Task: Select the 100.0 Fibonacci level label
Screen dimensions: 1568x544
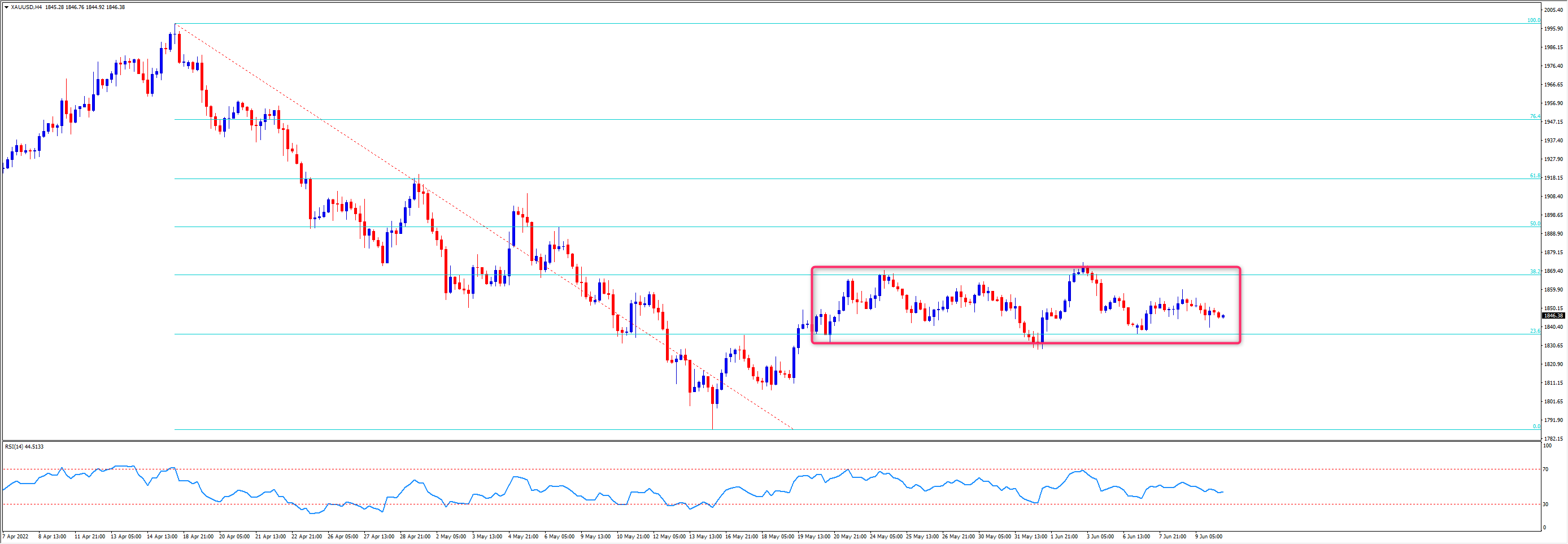Action: [x=1534, y=20]
